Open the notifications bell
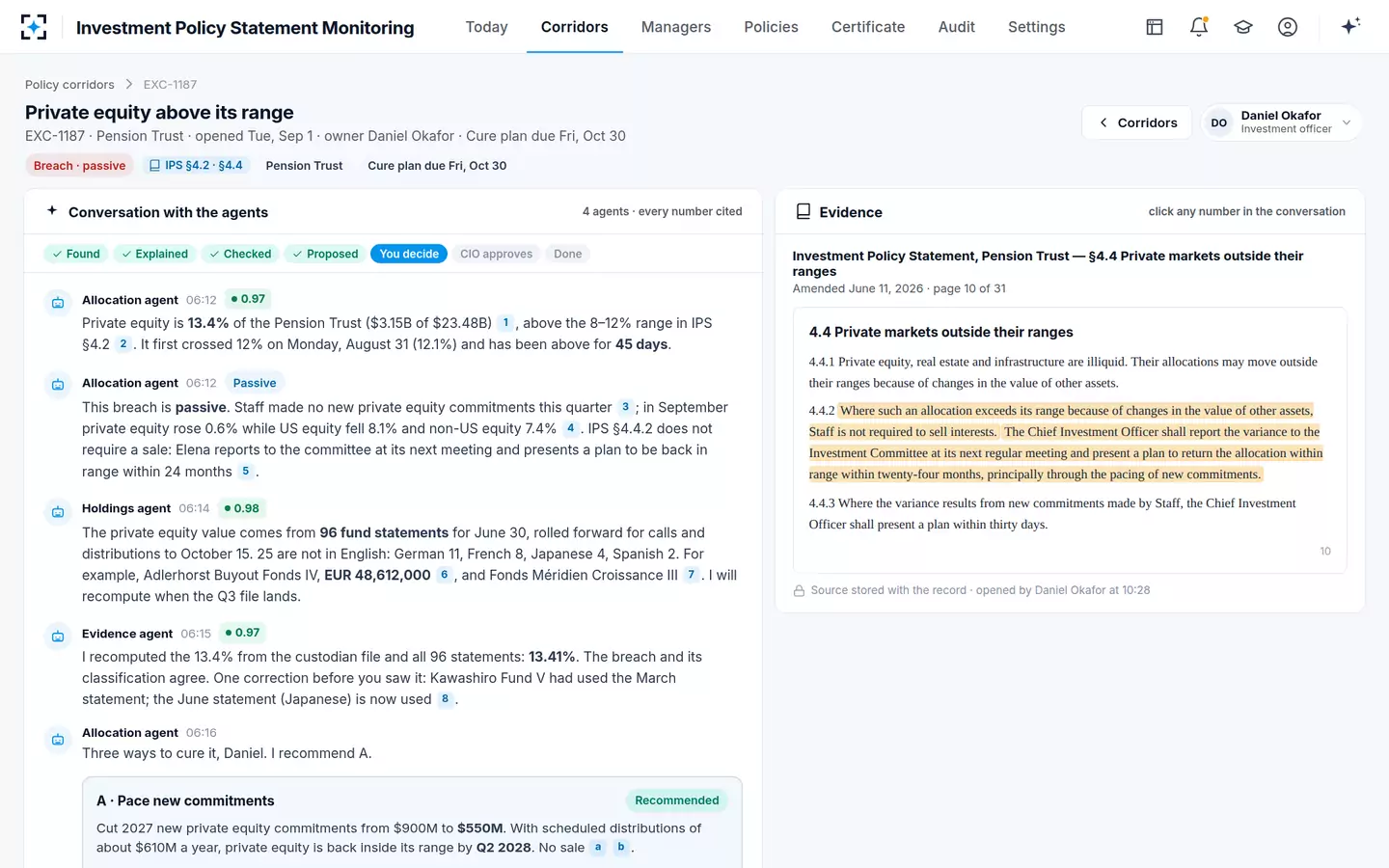1389x868 pixels. (x=1199, y=27)
